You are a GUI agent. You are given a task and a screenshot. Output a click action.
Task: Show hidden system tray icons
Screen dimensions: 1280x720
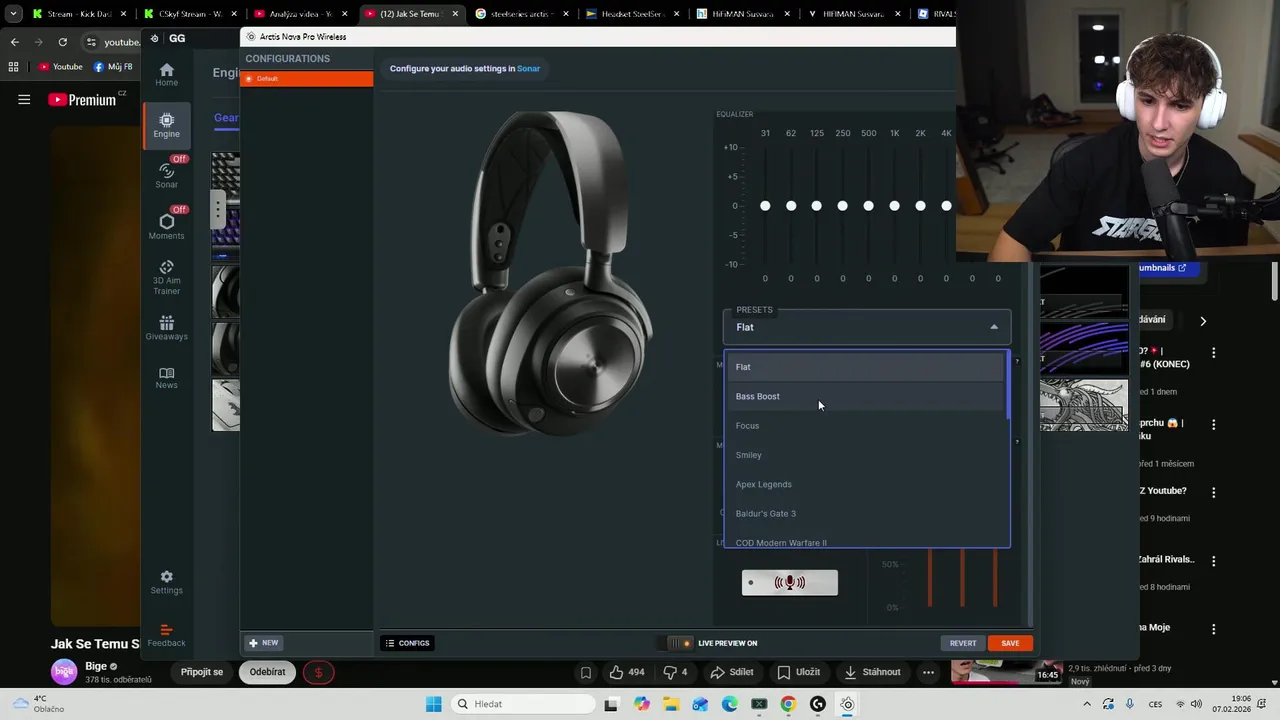tap(1088, 704)
